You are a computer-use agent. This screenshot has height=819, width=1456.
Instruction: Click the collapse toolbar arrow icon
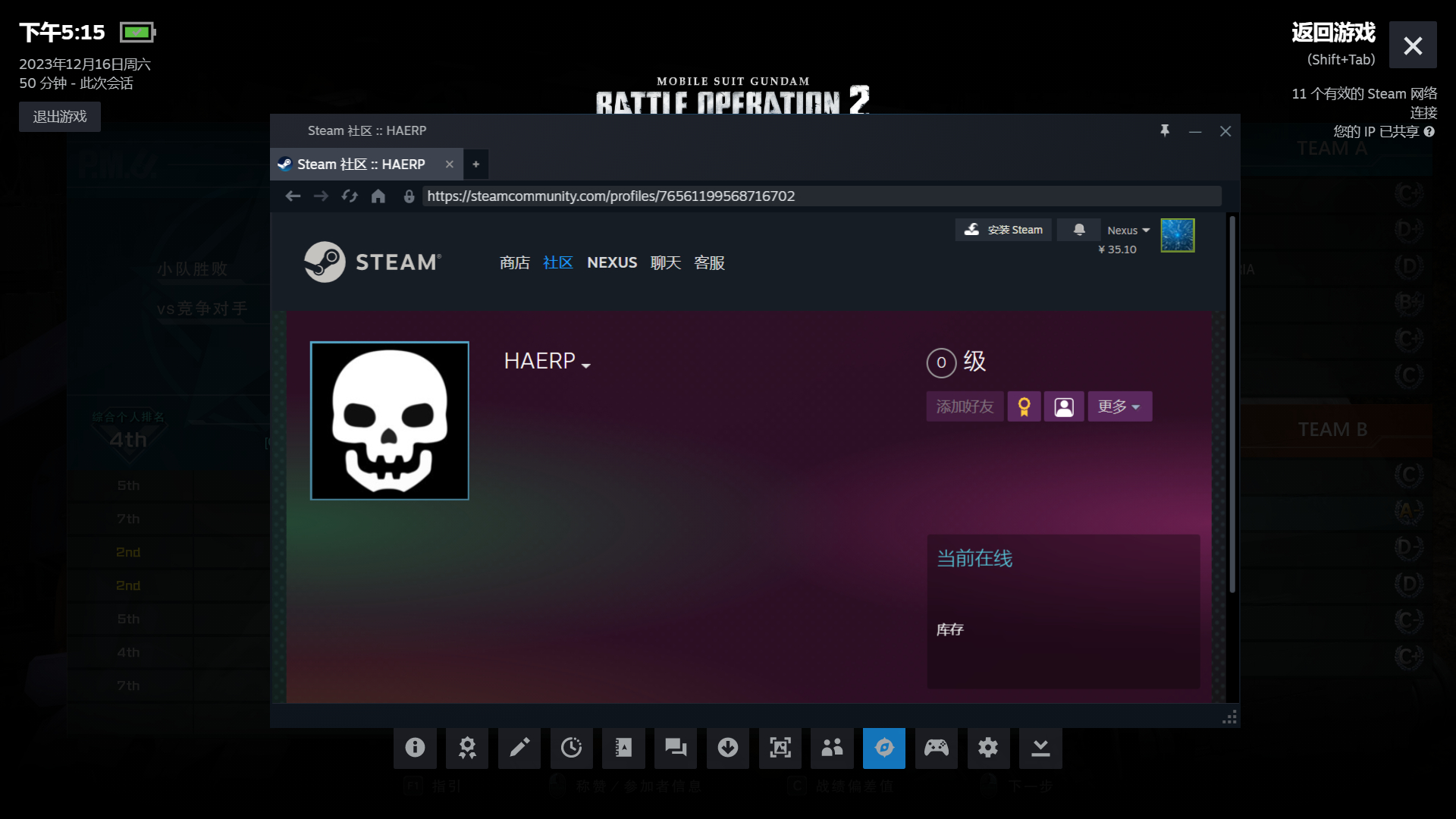tap(1040, 748)
